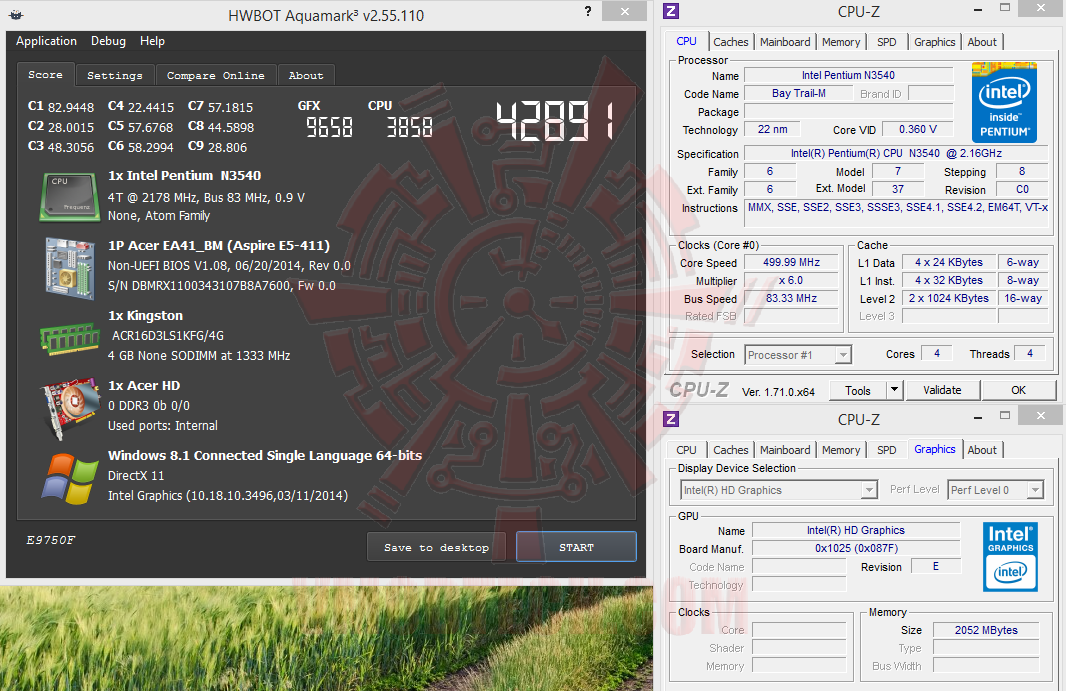This screenshot has height=691, width=1066.
Task: Click the E9750F code text
Action: pyautogui.click(x=51, y=540)
